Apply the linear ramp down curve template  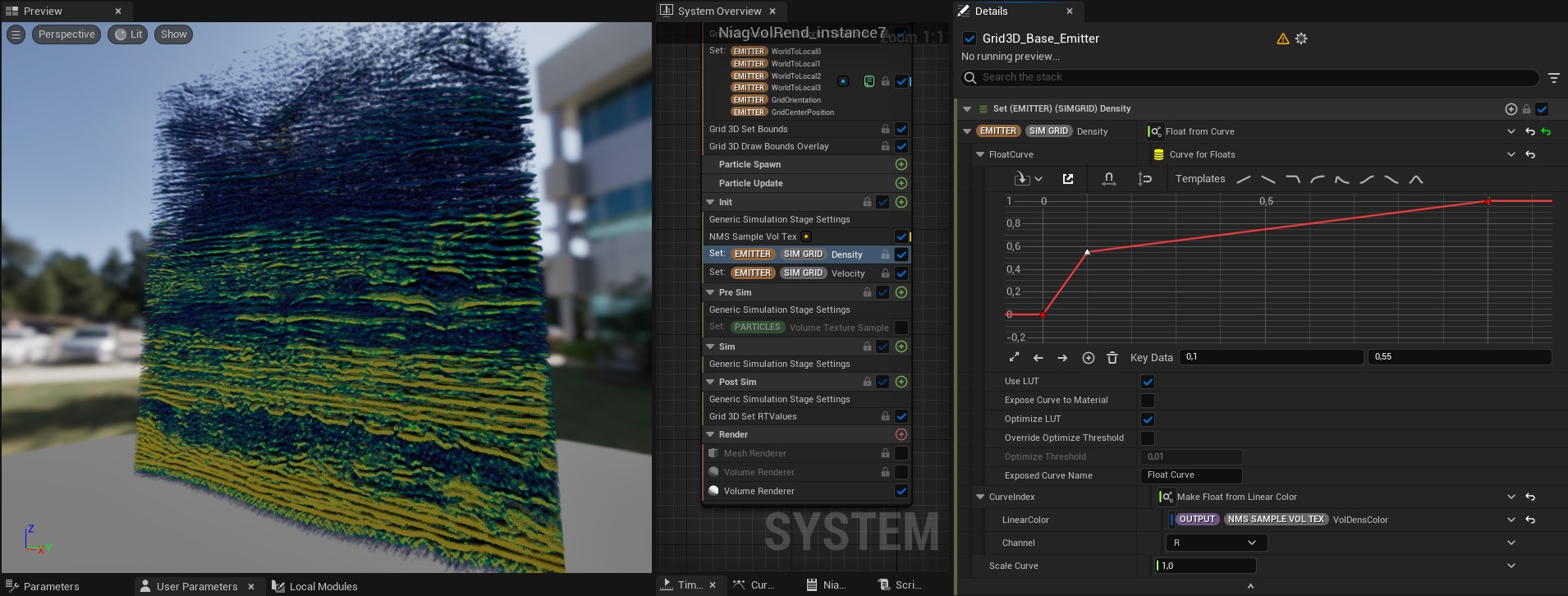tap(1268, 179)
